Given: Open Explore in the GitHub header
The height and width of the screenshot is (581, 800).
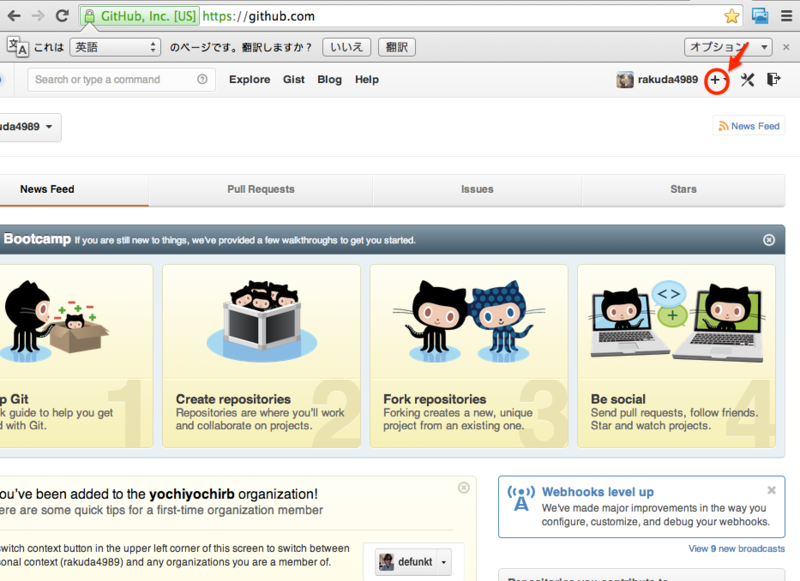Looking at the screenshot, I should (x=249, y=80).
